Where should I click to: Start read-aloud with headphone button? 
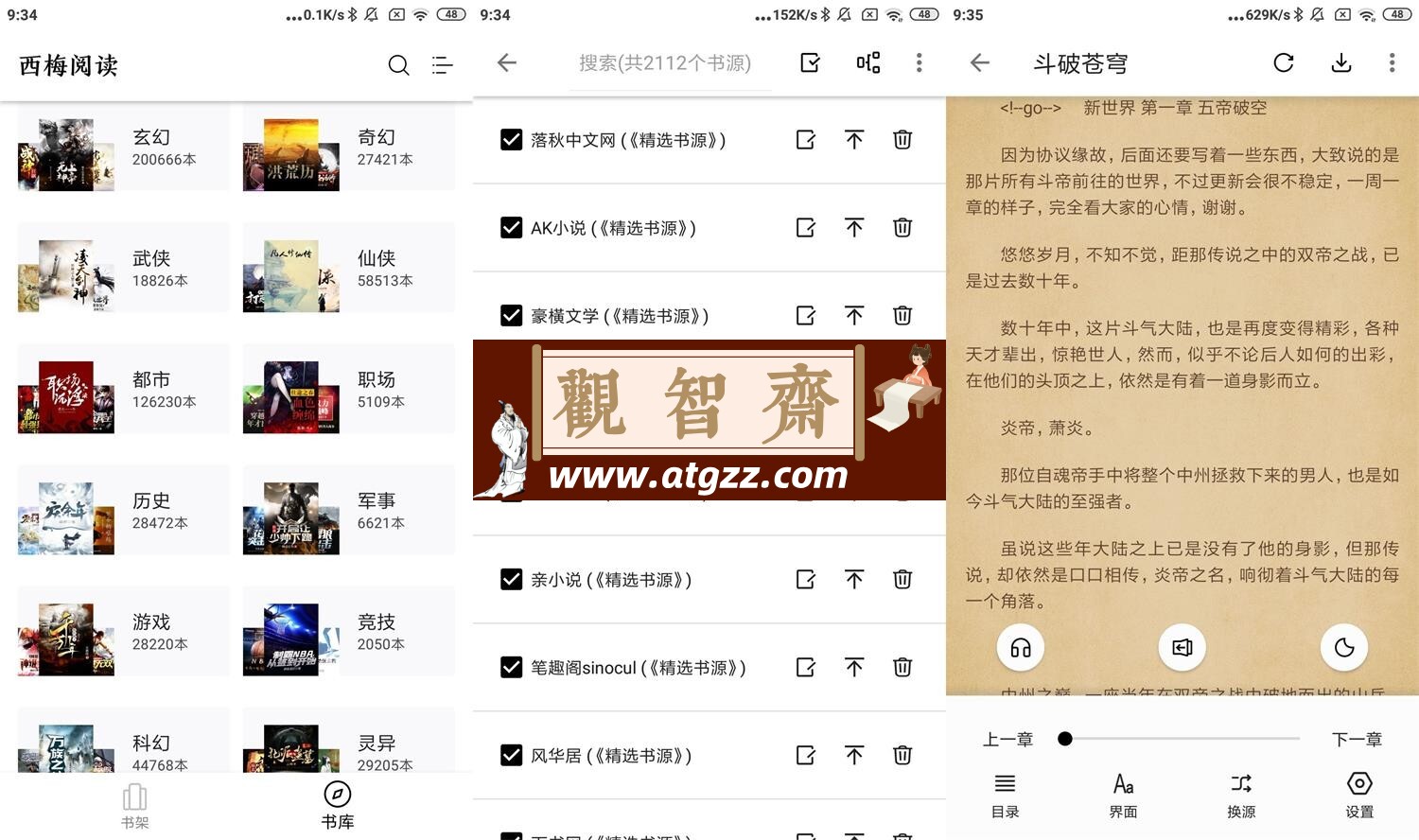tap(1021, 648)
